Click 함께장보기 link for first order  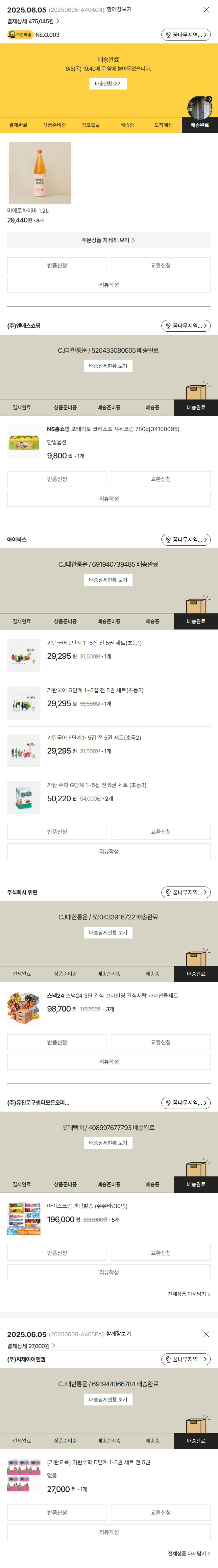click(x=119, y=10)
